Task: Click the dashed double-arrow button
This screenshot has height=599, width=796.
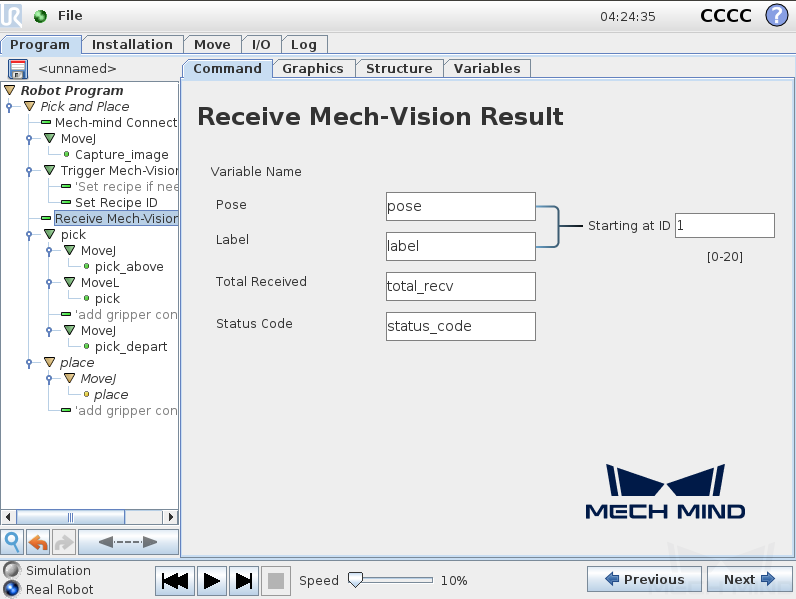Action: 128,542
